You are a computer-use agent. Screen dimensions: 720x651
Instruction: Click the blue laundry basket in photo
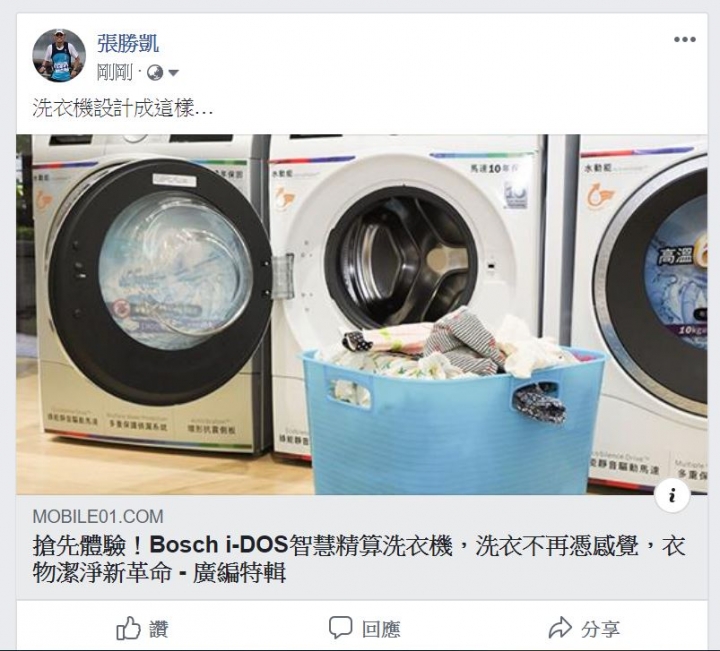(x=452, y=420)
